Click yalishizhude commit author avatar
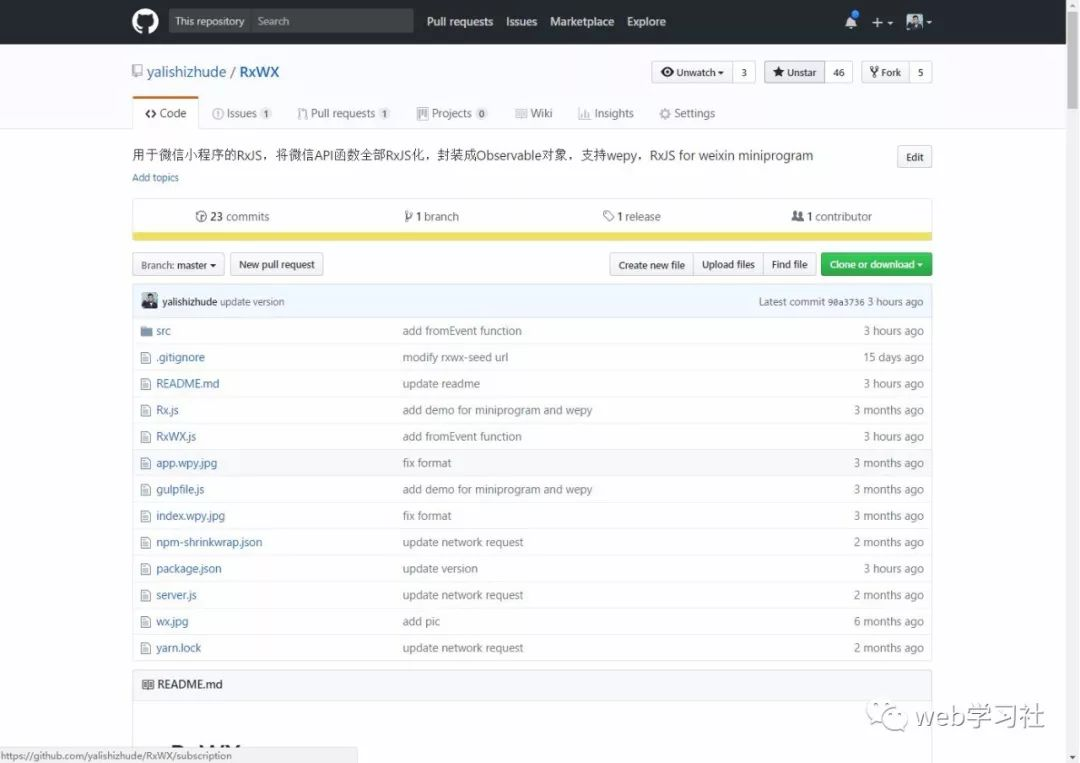Screen dimensions: 1080x763 point(149,301)
